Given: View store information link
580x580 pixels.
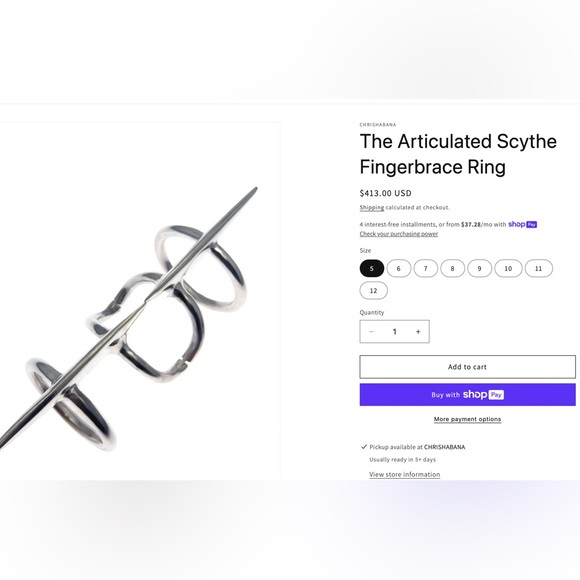Looking at the screenshot, I should [x=405, y=474].
